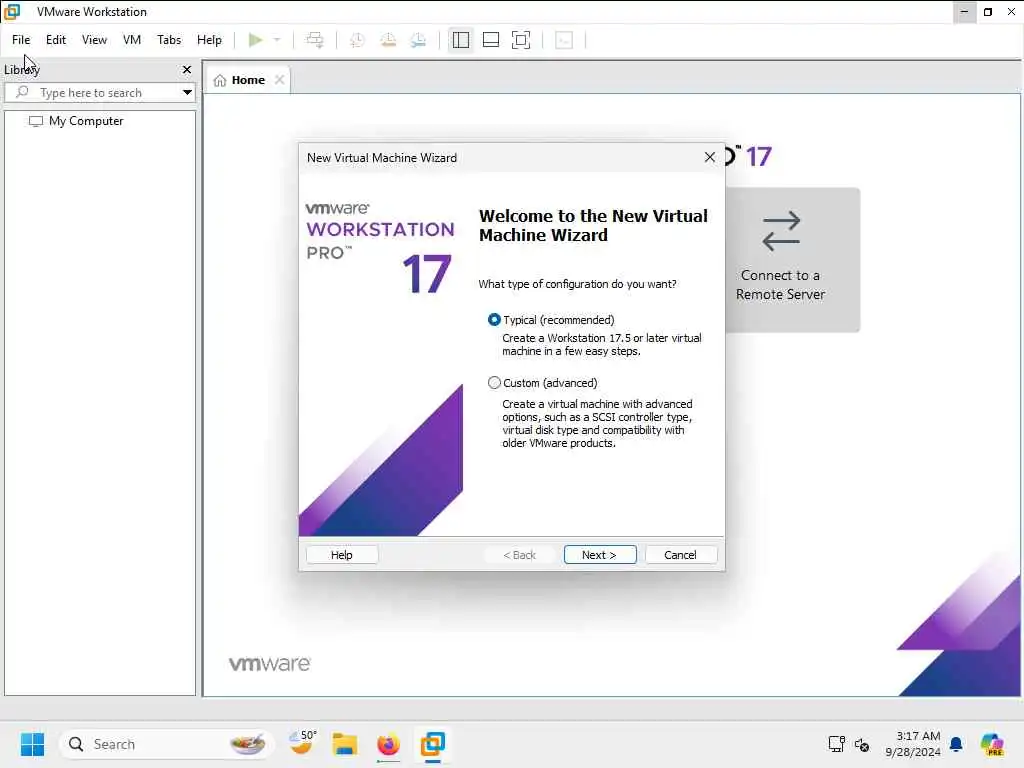Click the taskbar Search box
The width and height of the screenshot is (1024, 768).
[x=165, y=744]
